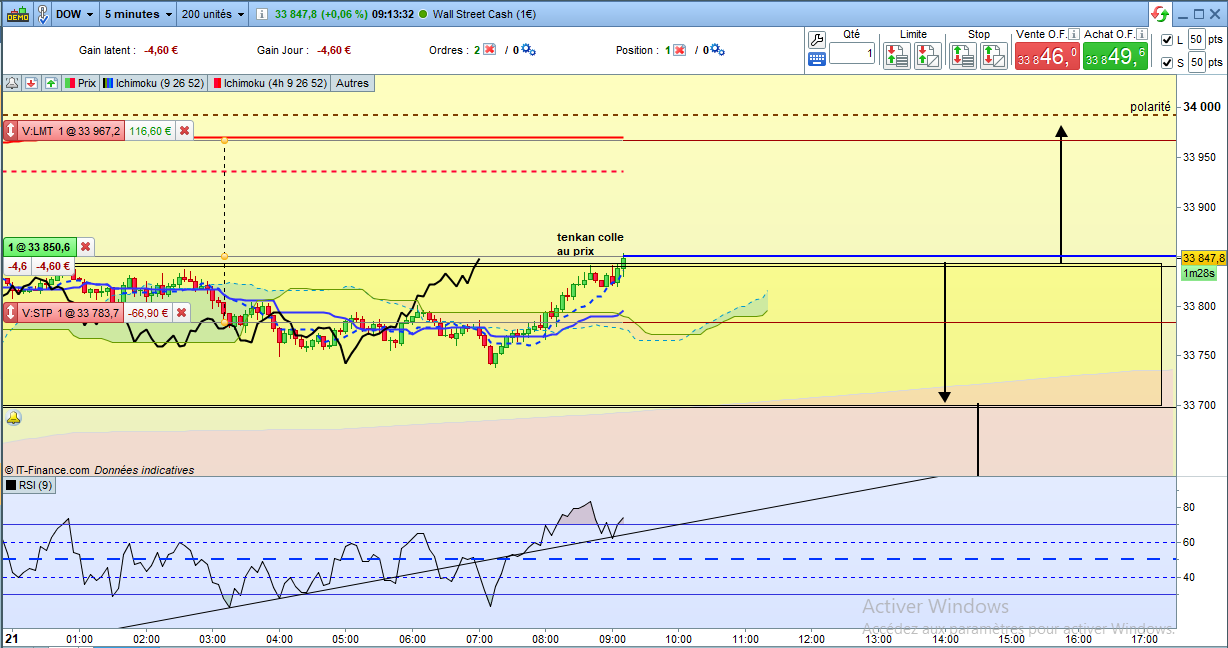The image size is (1228, 648).
Task: Click the red Vente O.F. sell button
Action: pyautogui.click(x=1046, y=56)
